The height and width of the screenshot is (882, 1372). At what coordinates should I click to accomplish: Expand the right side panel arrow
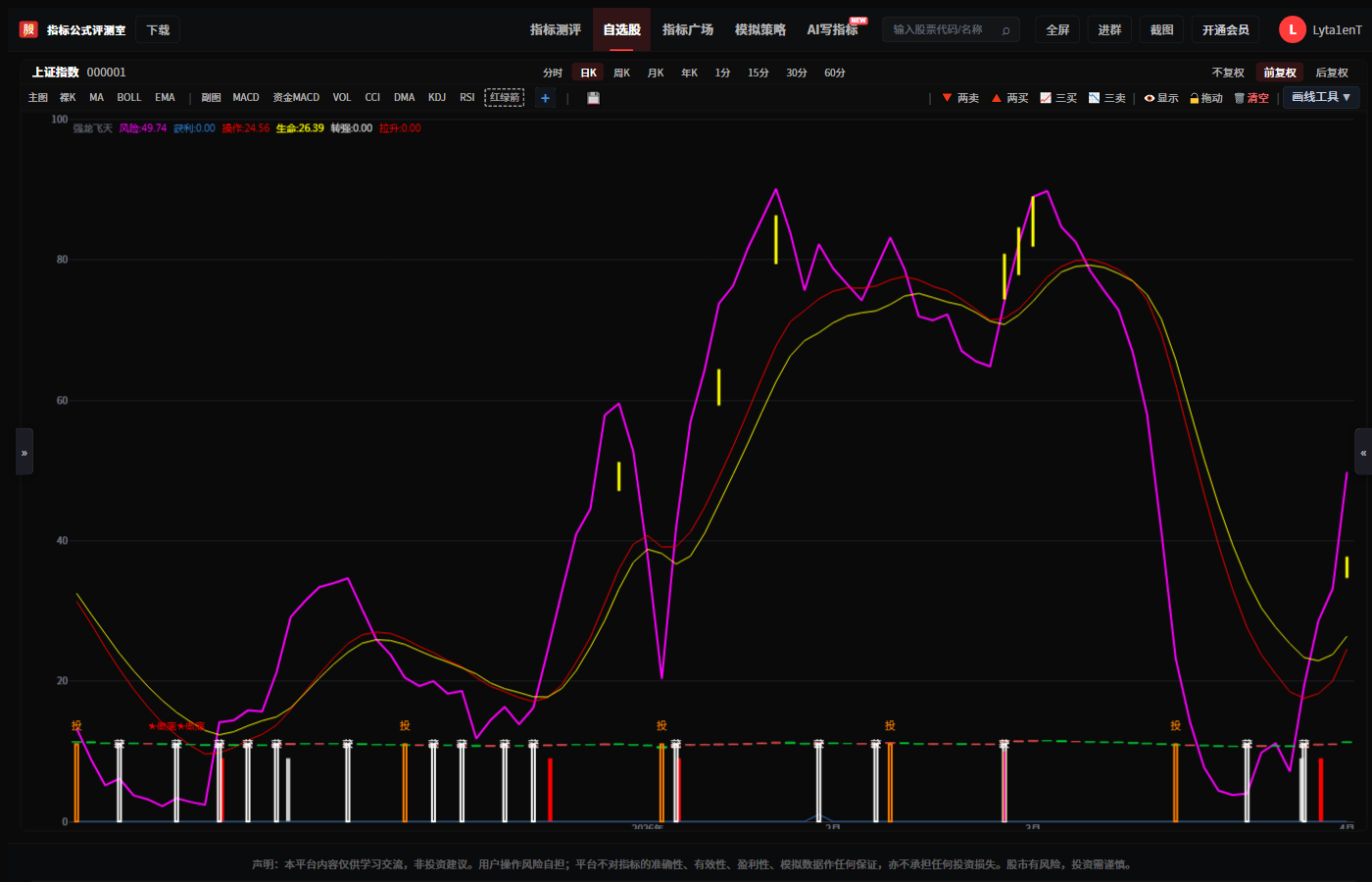(1363, 452)
